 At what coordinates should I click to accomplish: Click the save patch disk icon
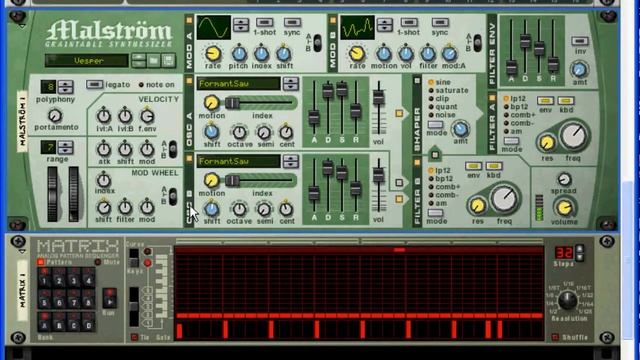169,61
